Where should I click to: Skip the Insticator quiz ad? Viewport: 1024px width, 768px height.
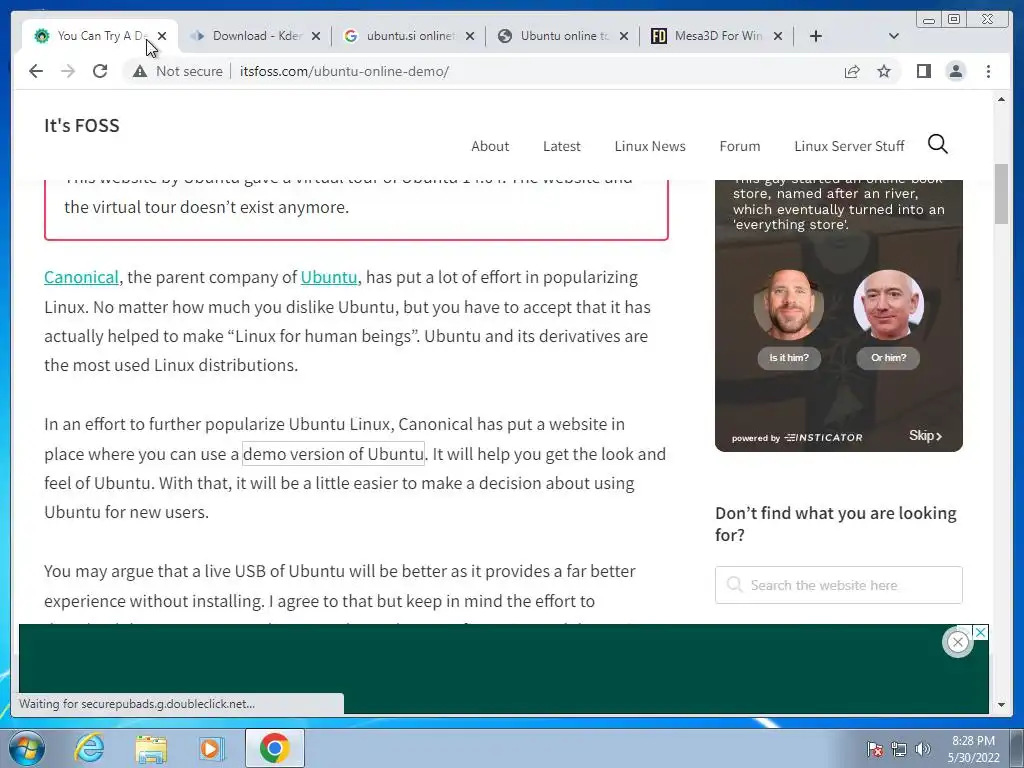point(925,436)
